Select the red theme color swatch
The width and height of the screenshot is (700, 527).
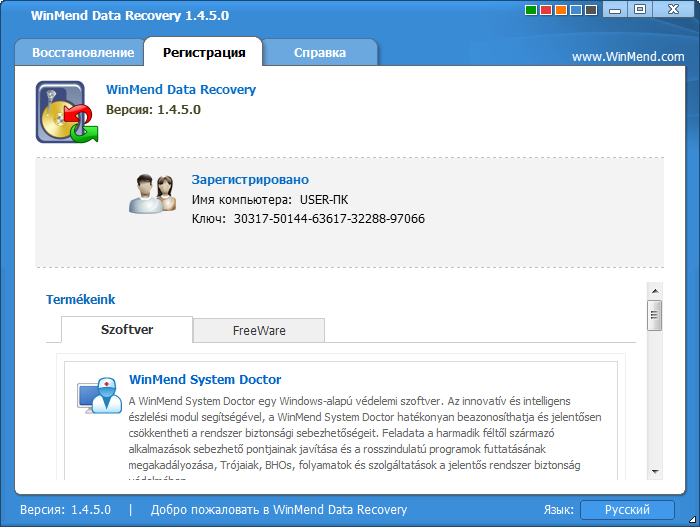click(546, 11)
